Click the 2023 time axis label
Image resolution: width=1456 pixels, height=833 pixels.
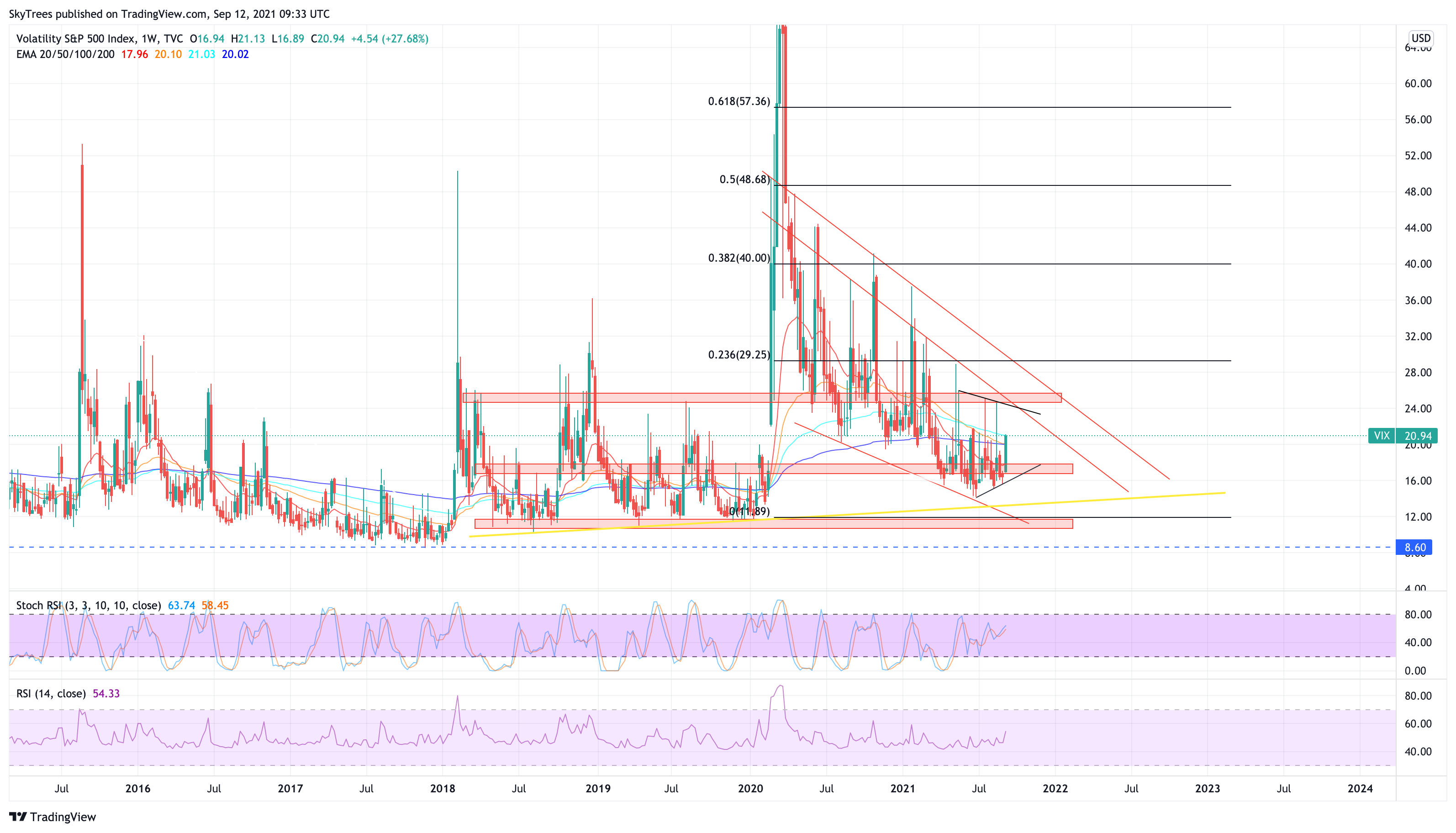(1208, 788)
